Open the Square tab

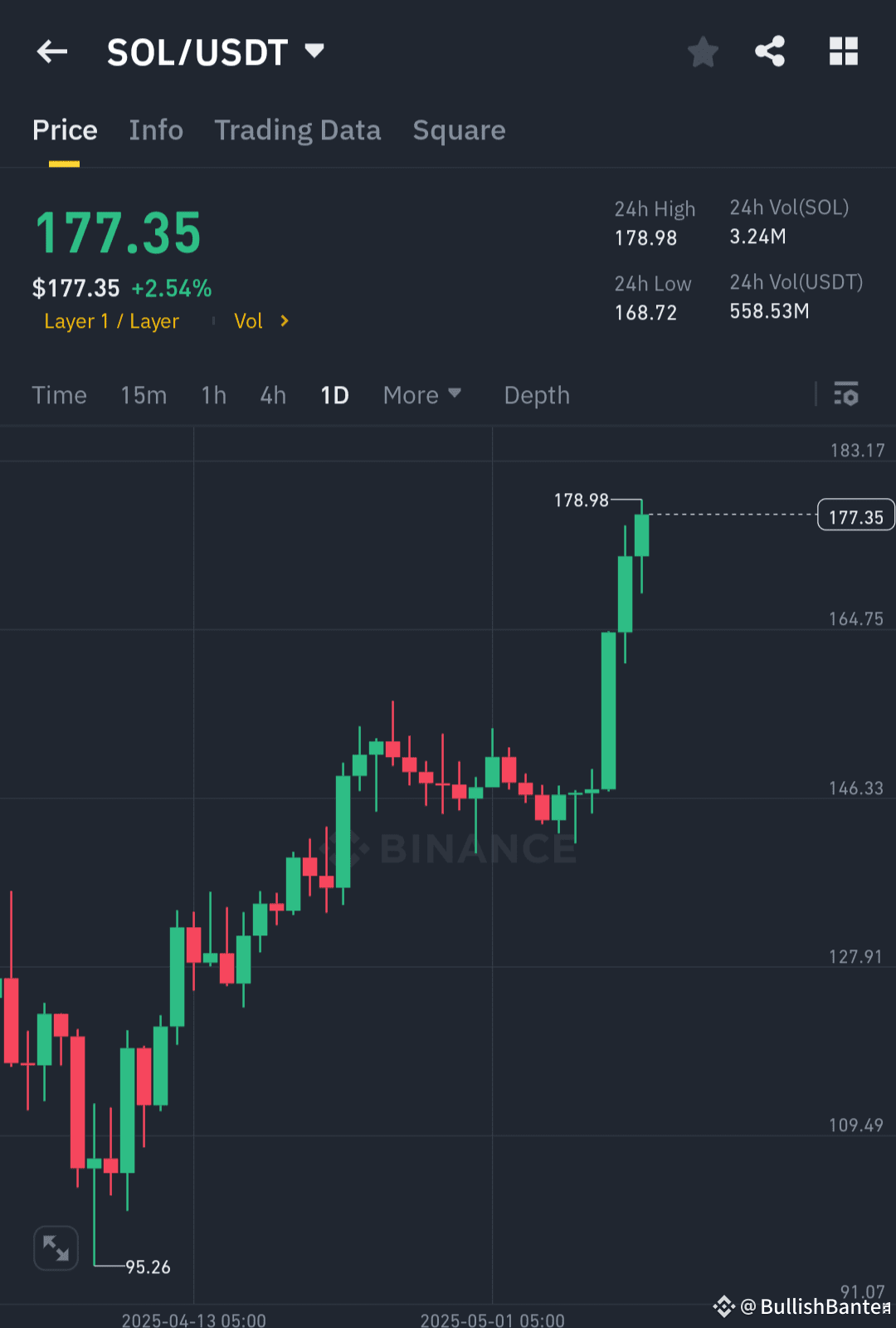click(459, 130)
